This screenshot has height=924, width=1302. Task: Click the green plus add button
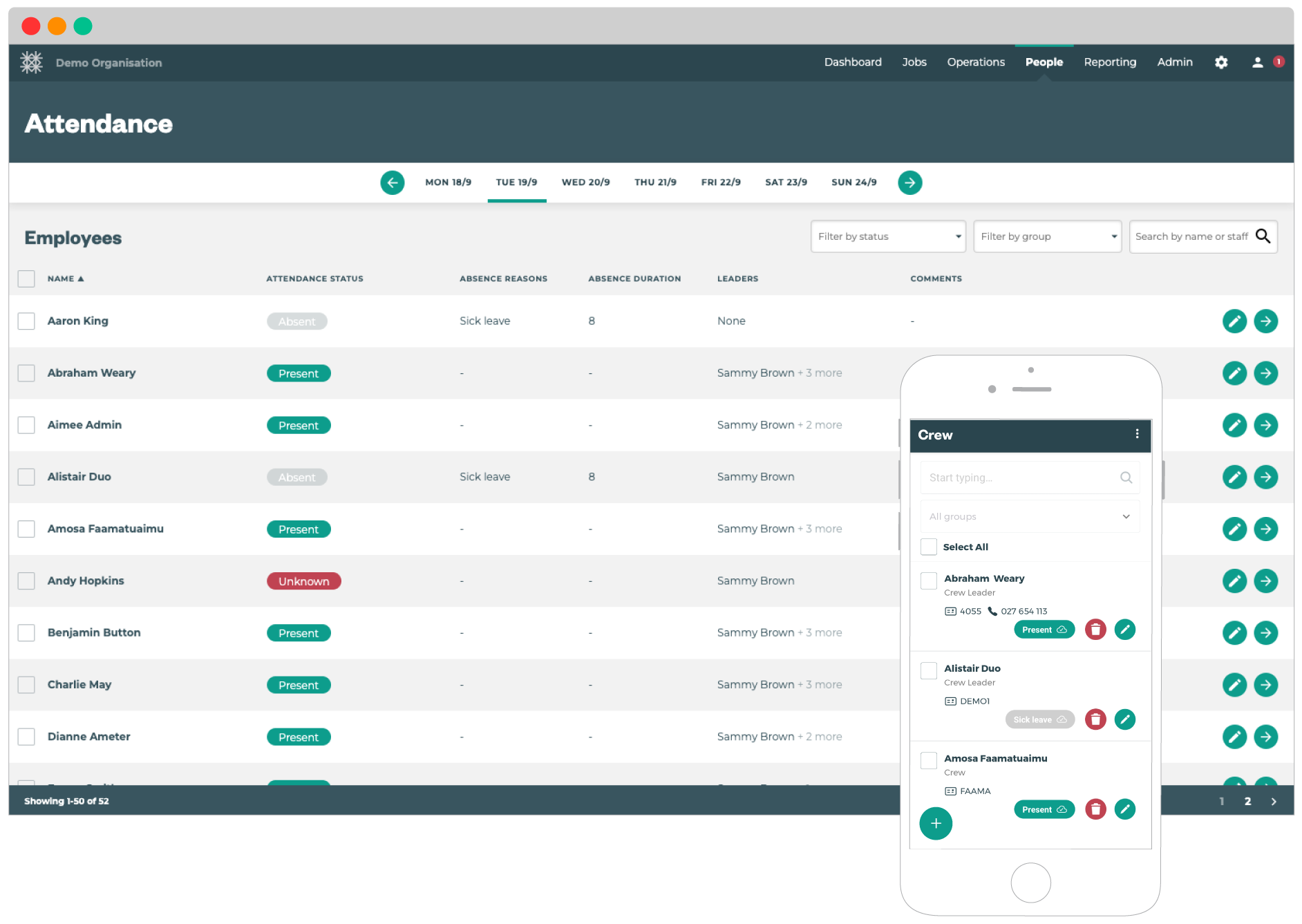[x=936, y=823]
